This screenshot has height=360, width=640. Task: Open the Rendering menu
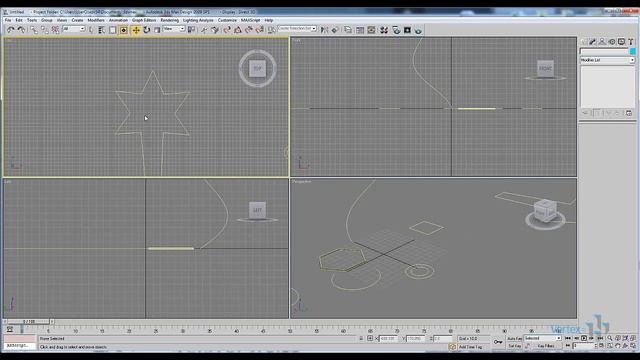[169, 20]
